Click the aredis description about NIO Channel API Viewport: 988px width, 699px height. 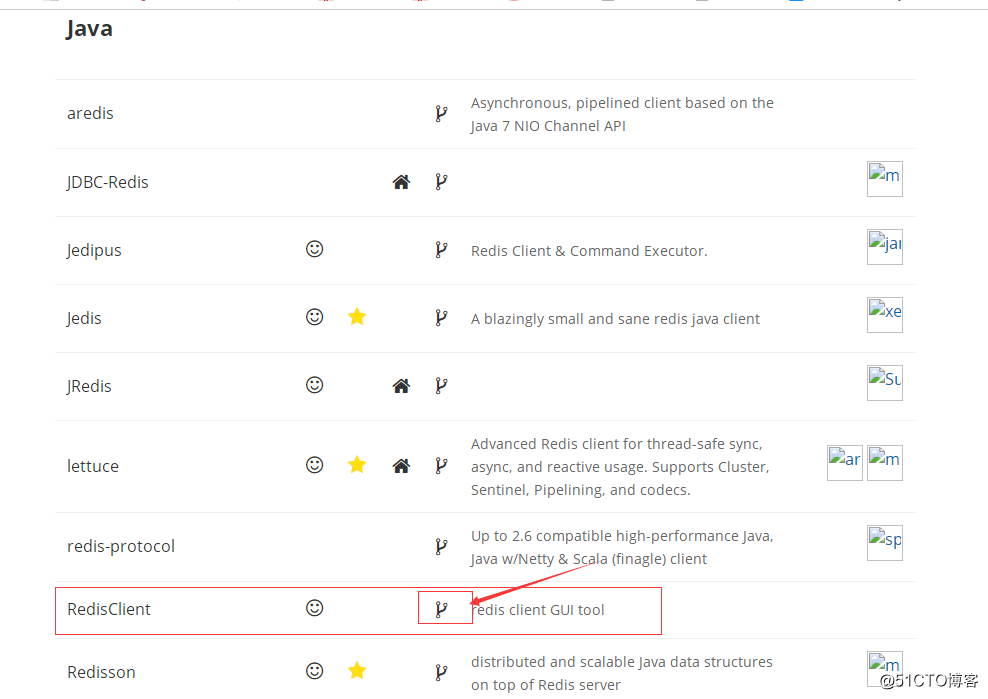pyautogui.click(x=622, y=114)
